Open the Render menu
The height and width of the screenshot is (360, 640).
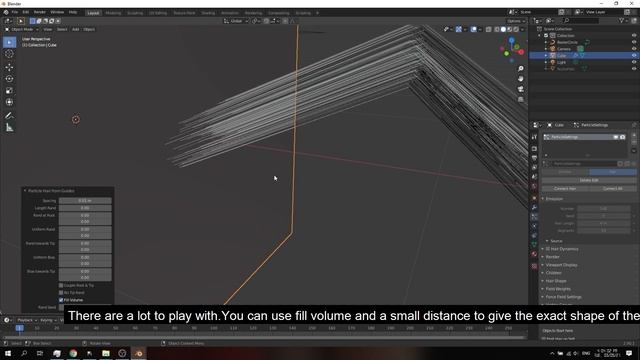tap(40, 12)
